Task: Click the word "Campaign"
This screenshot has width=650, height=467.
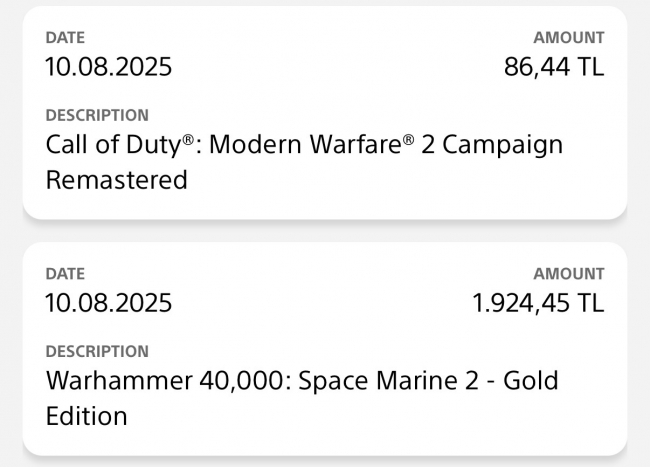Action: coord(502,145)
